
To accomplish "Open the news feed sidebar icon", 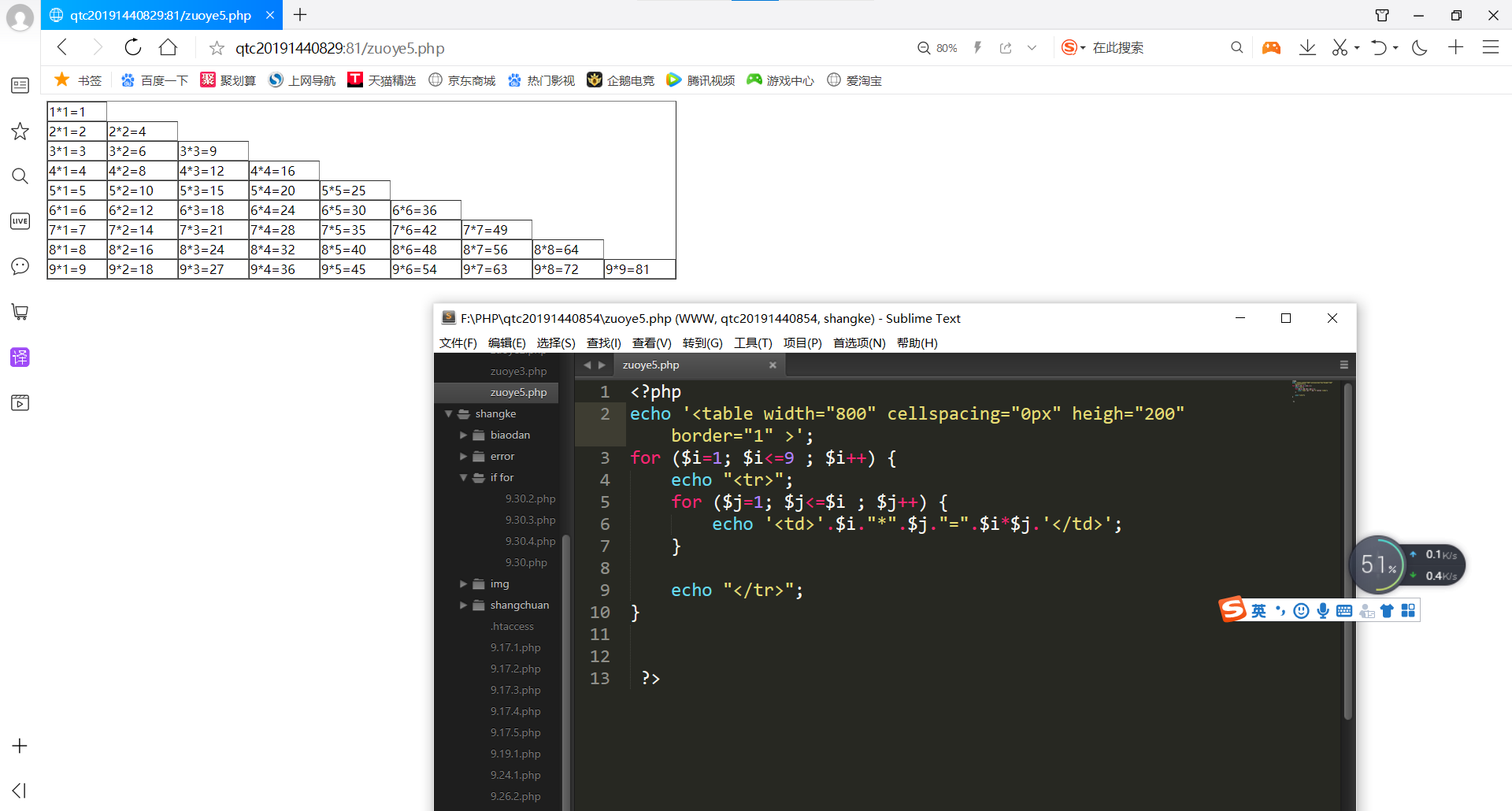I will 20,85.
